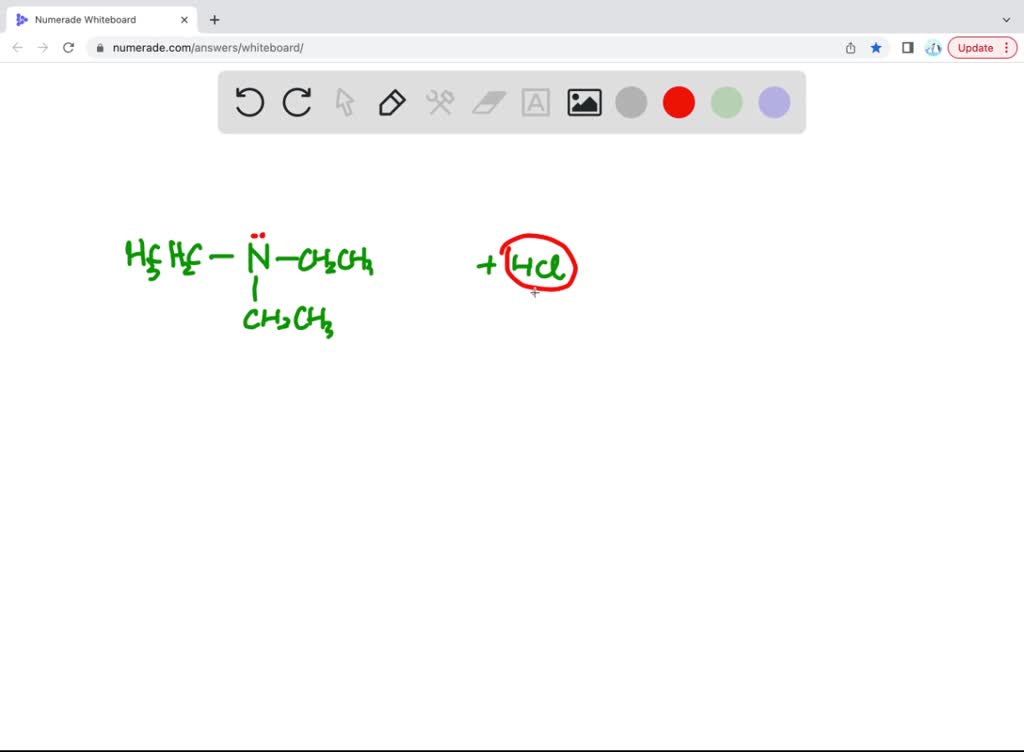The height and width of the screenshot is (752, 1024).
Task: Toggle the browser sidebar panel
Action: [907, 47]
